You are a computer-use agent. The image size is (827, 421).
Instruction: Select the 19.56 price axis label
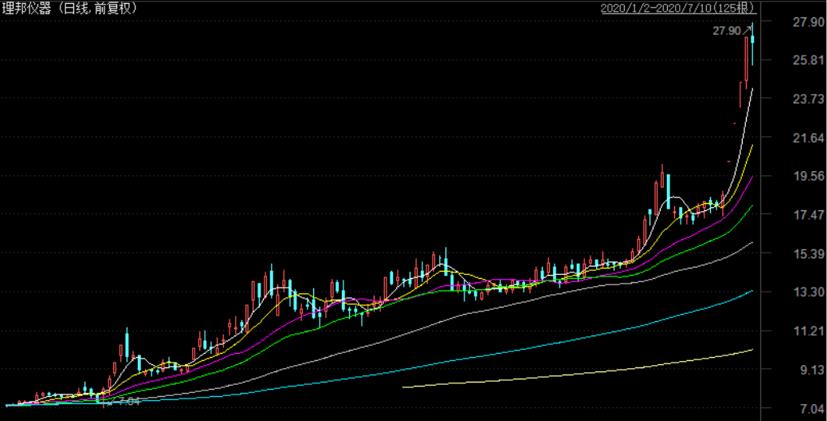(808, 176)
